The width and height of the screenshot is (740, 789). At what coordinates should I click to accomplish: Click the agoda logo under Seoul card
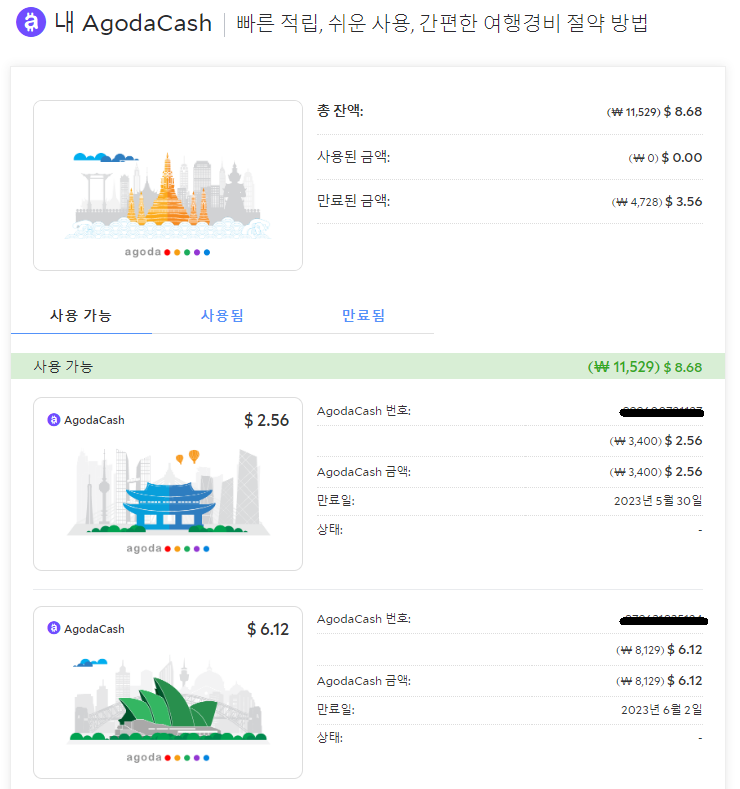(x=168, y=548)
